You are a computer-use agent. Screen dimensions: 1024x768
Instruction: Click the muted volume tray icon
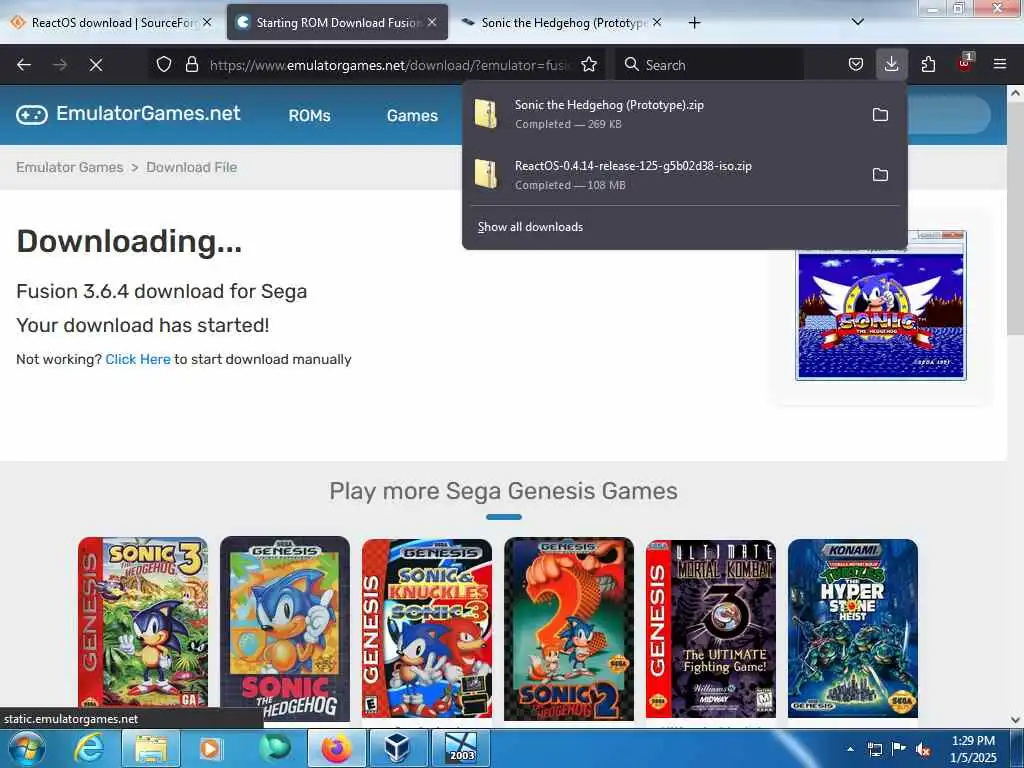[x=922, y=750]
